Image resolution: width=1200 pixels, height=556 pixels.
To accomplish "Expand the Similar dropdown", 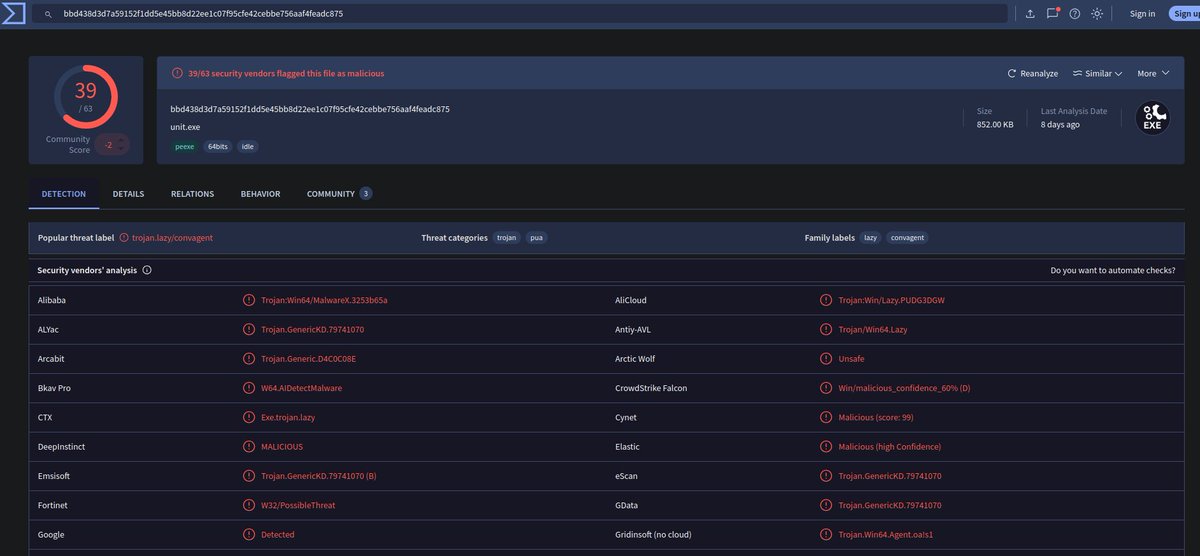I will (x=1097, y=73).
